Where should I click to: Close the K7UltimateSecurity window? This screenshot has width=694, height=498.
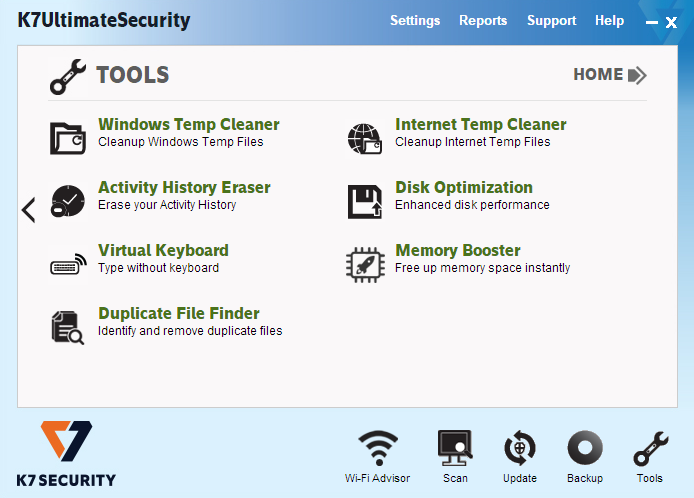(x=671, y=22)
